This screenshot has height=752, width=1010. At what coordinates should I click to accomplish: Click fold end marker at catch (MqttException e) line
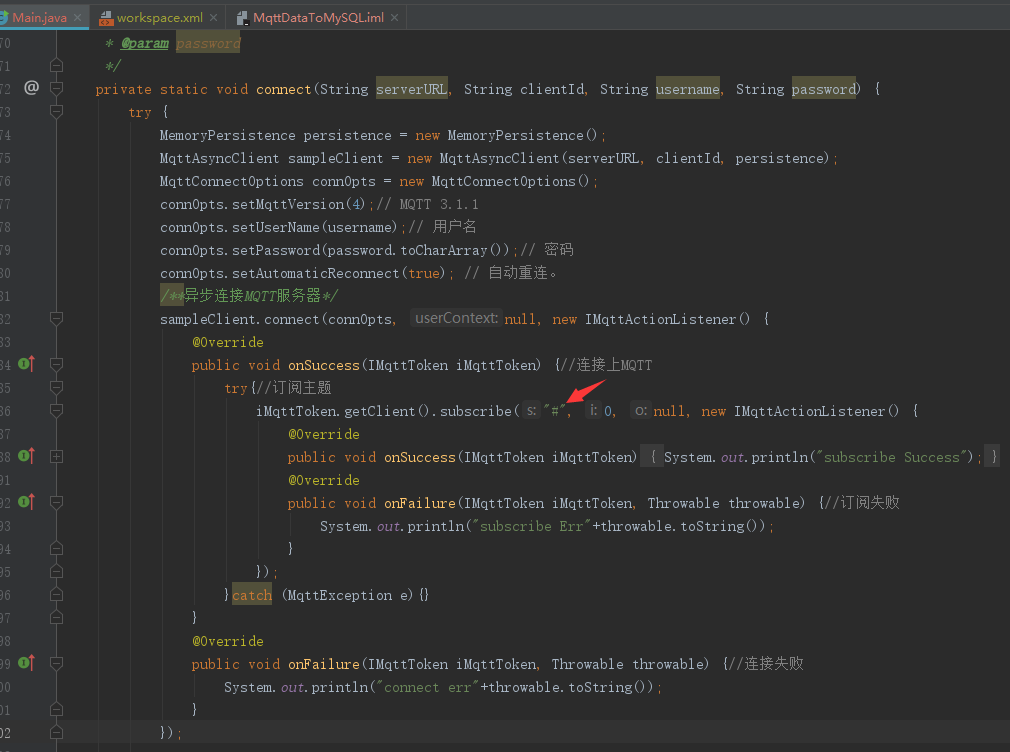tap(57, 595)
